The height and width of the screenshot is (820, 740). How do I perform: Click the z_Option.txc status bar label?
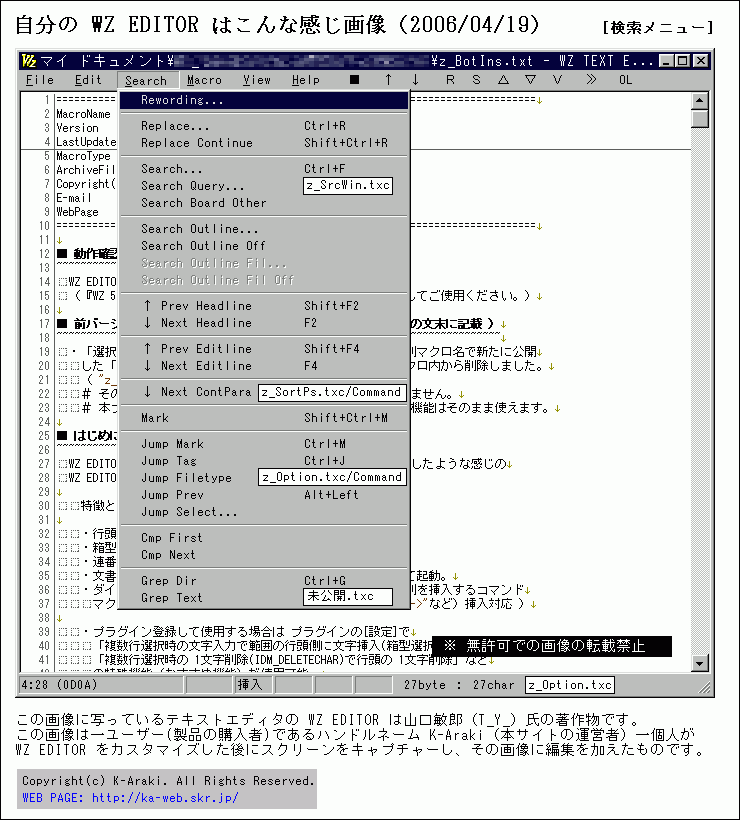coord(570,685)
